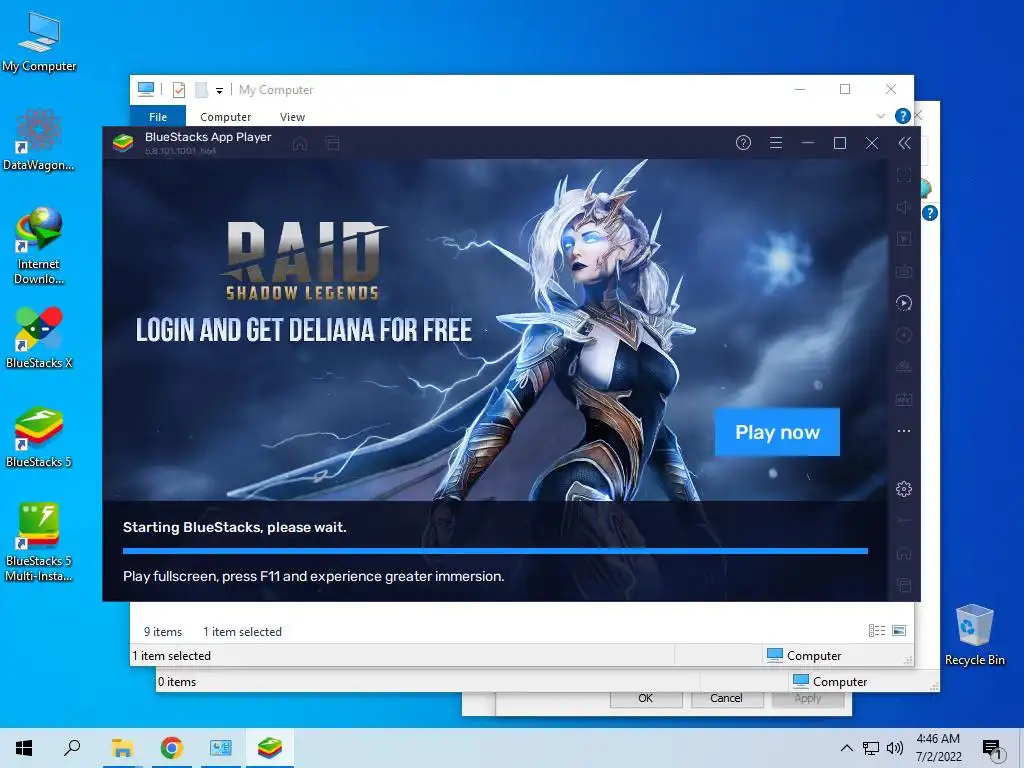Select the BlueStacks X desktop shortcut
Image resolution: width=1024 pixels, height=768 pixels.
click(39, 338)
